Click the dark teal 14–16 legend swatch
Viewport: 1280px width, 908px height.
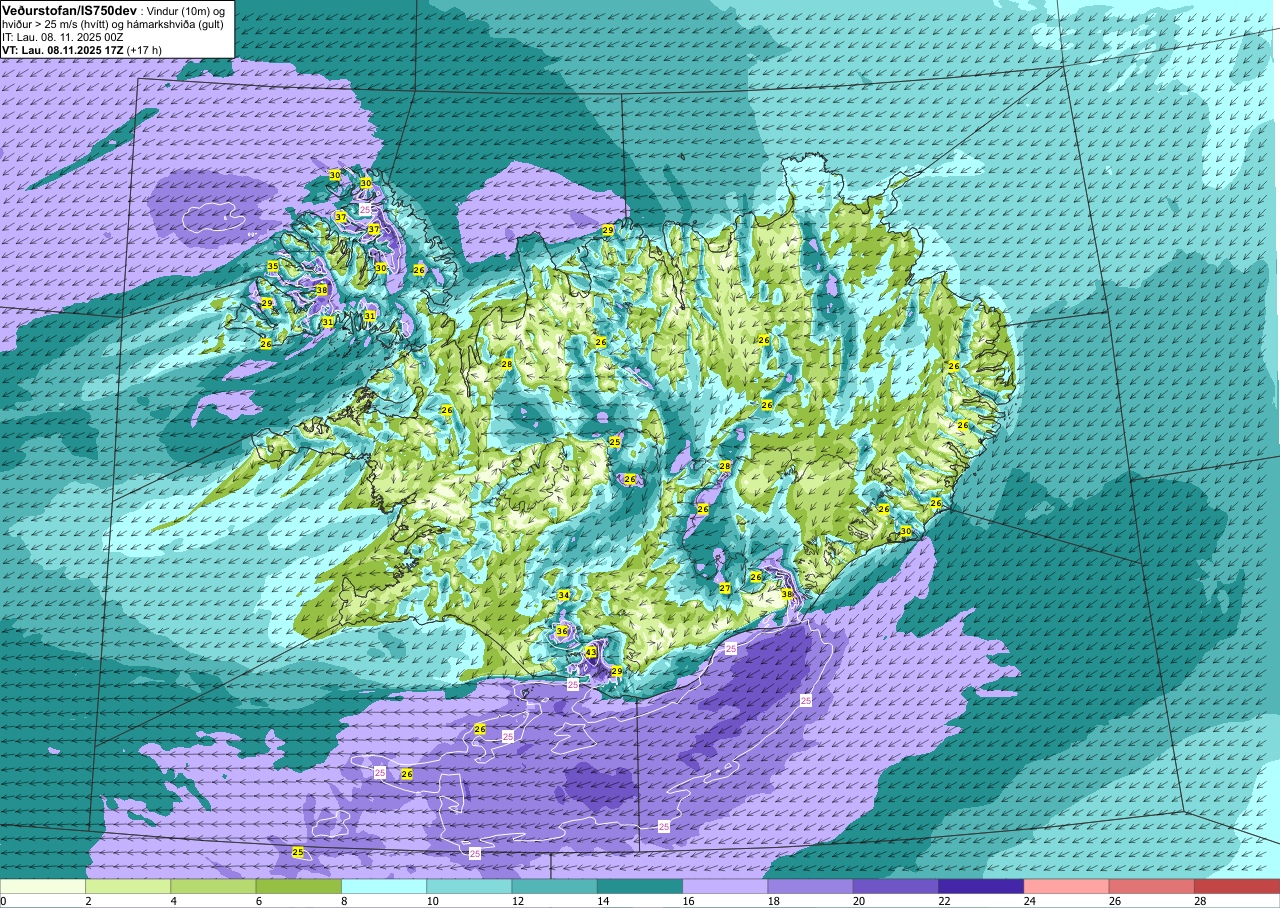click(x=640, y=886)
